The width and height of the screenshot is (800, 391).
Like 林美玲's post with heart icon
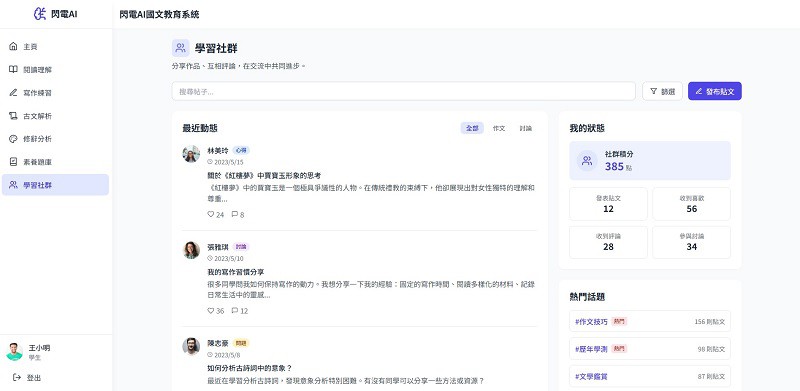[211, 214]
